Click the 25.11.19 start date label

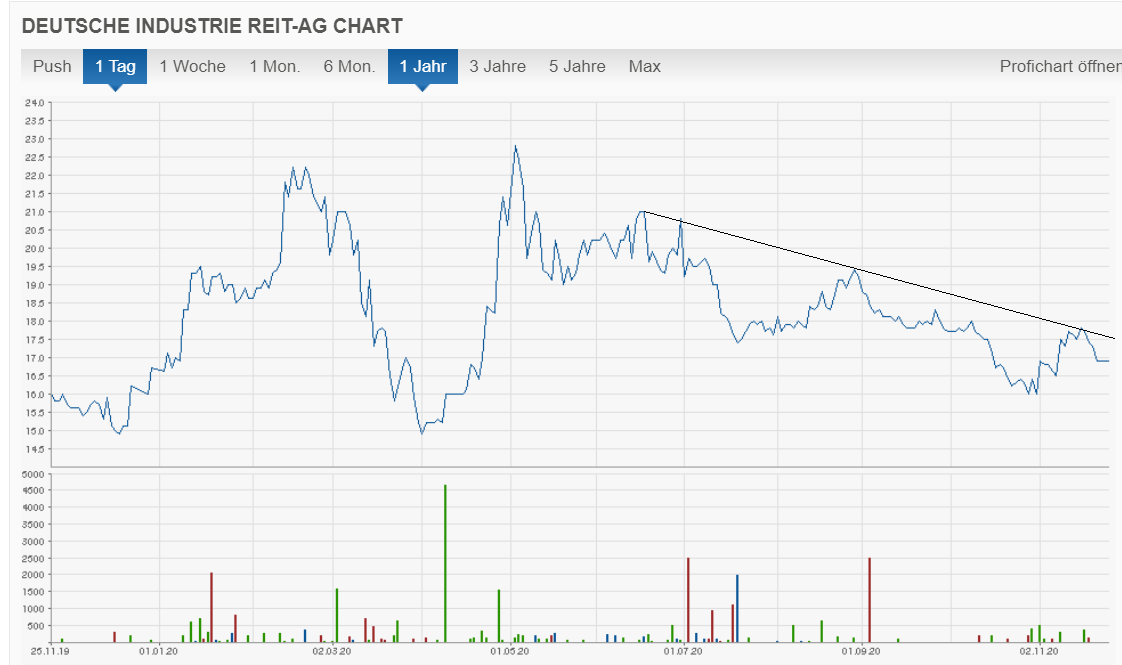pos(49,652)
